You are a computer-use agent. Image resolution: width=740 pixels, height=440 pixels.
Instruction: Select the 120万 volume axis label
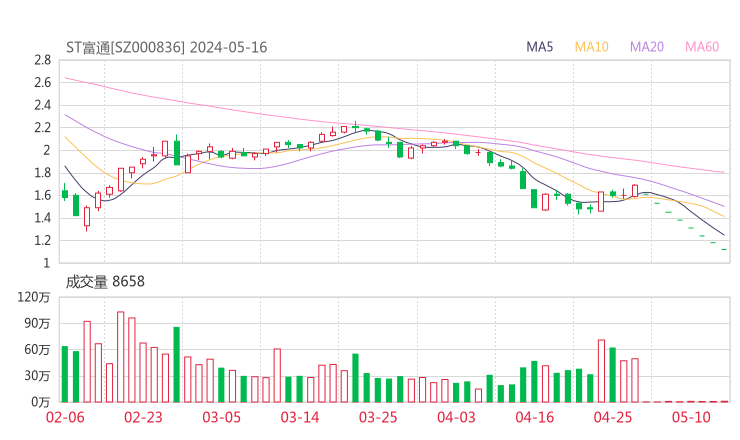[34, 297]
